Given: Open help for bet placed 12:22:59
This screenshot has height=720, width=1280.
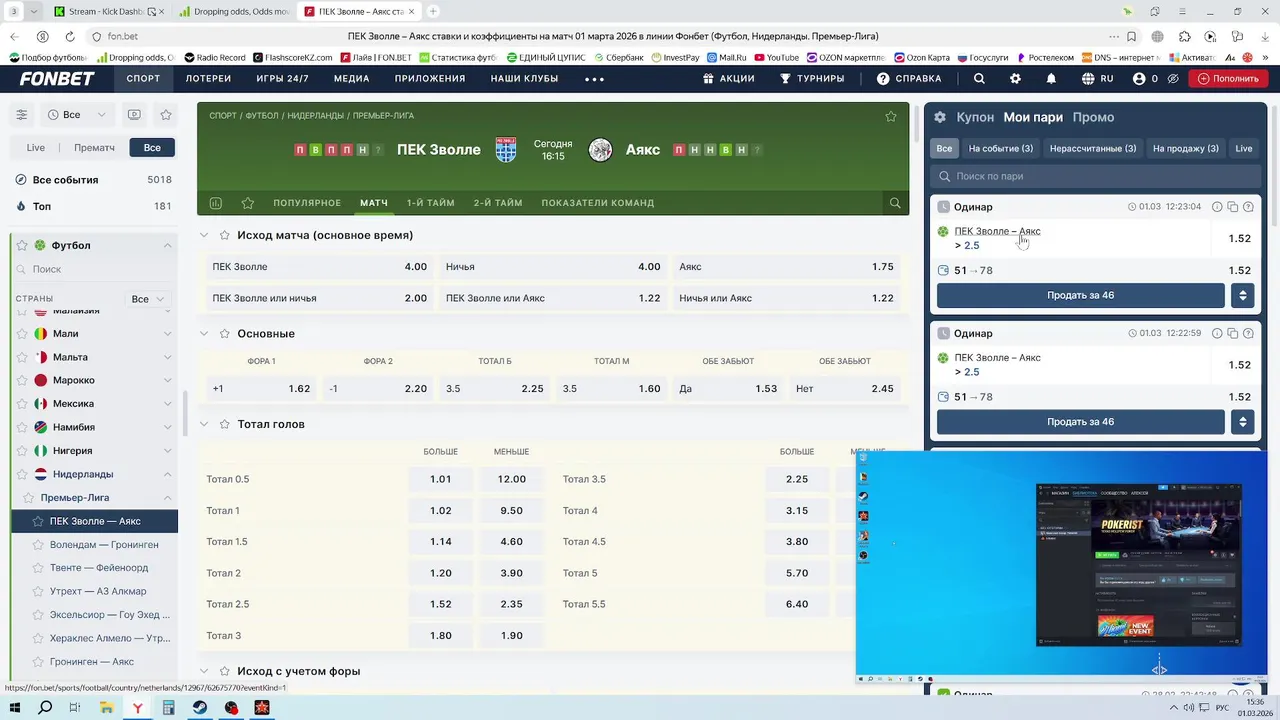Looking at the screenshot, I should (1248, 333).
